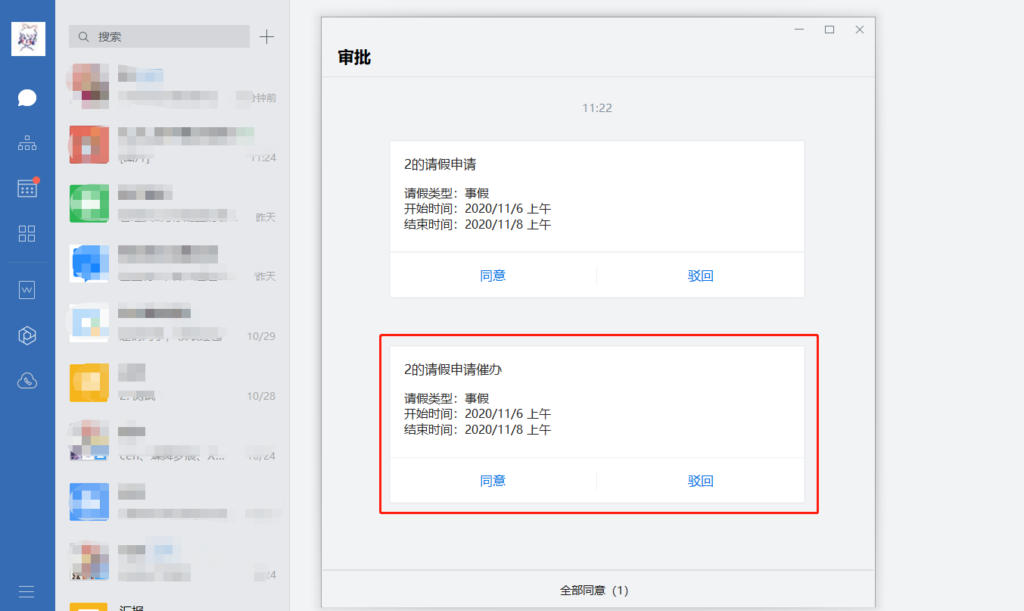Click the plus icon to start new chat
1024x611 pixels.
(x=266, y=36)
